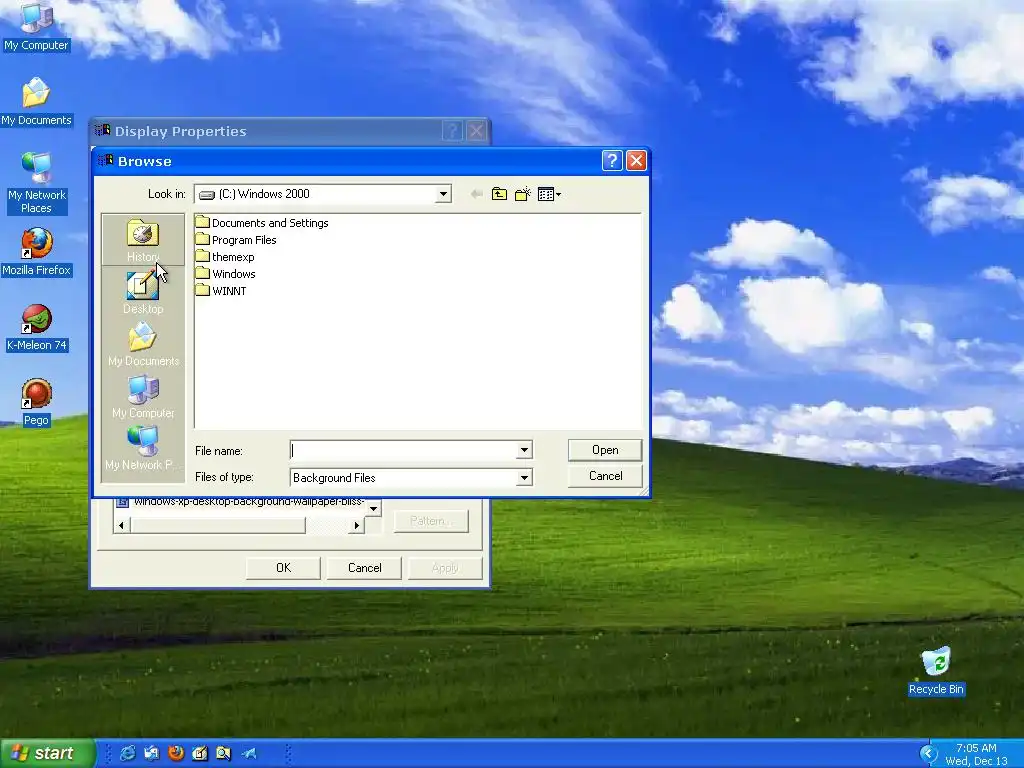Open the Recycle Bin
The height and width of the screenshot is (768, 1024).
coord(936,671)
